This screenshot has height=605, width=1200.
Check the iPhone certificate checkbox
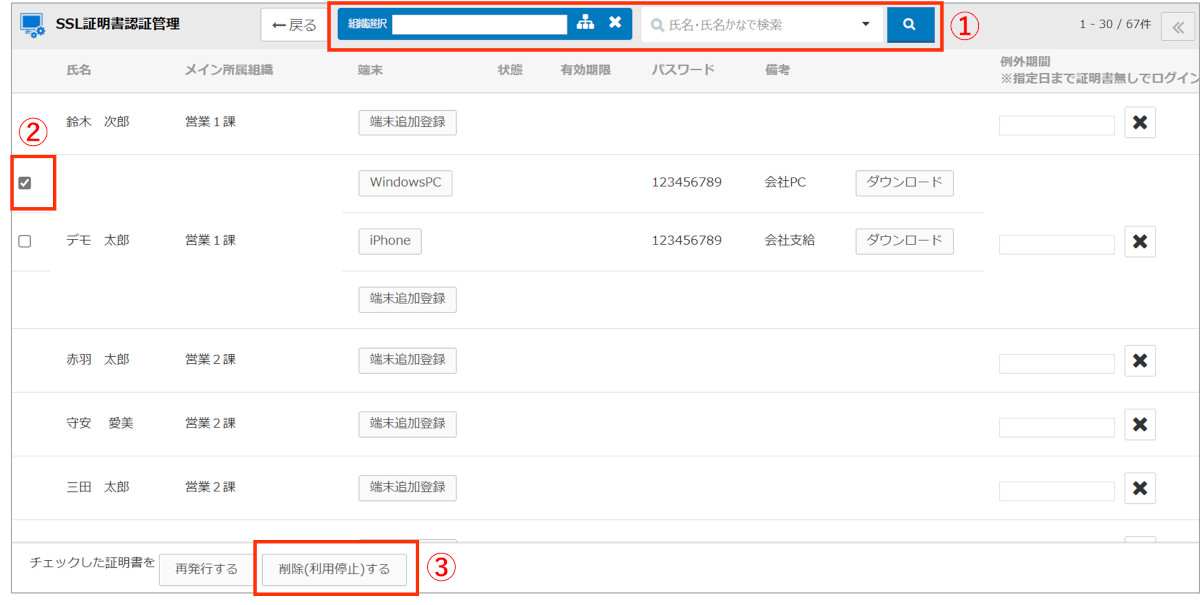[25, 241]
